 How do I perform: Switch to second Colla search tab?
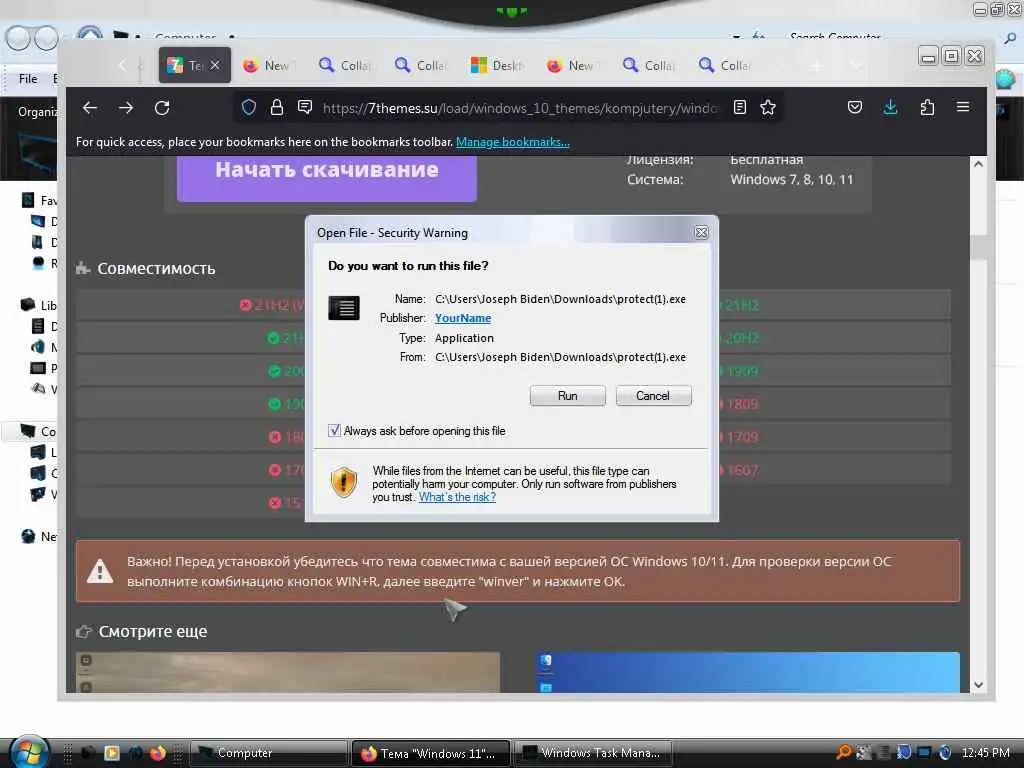[421, 65]
